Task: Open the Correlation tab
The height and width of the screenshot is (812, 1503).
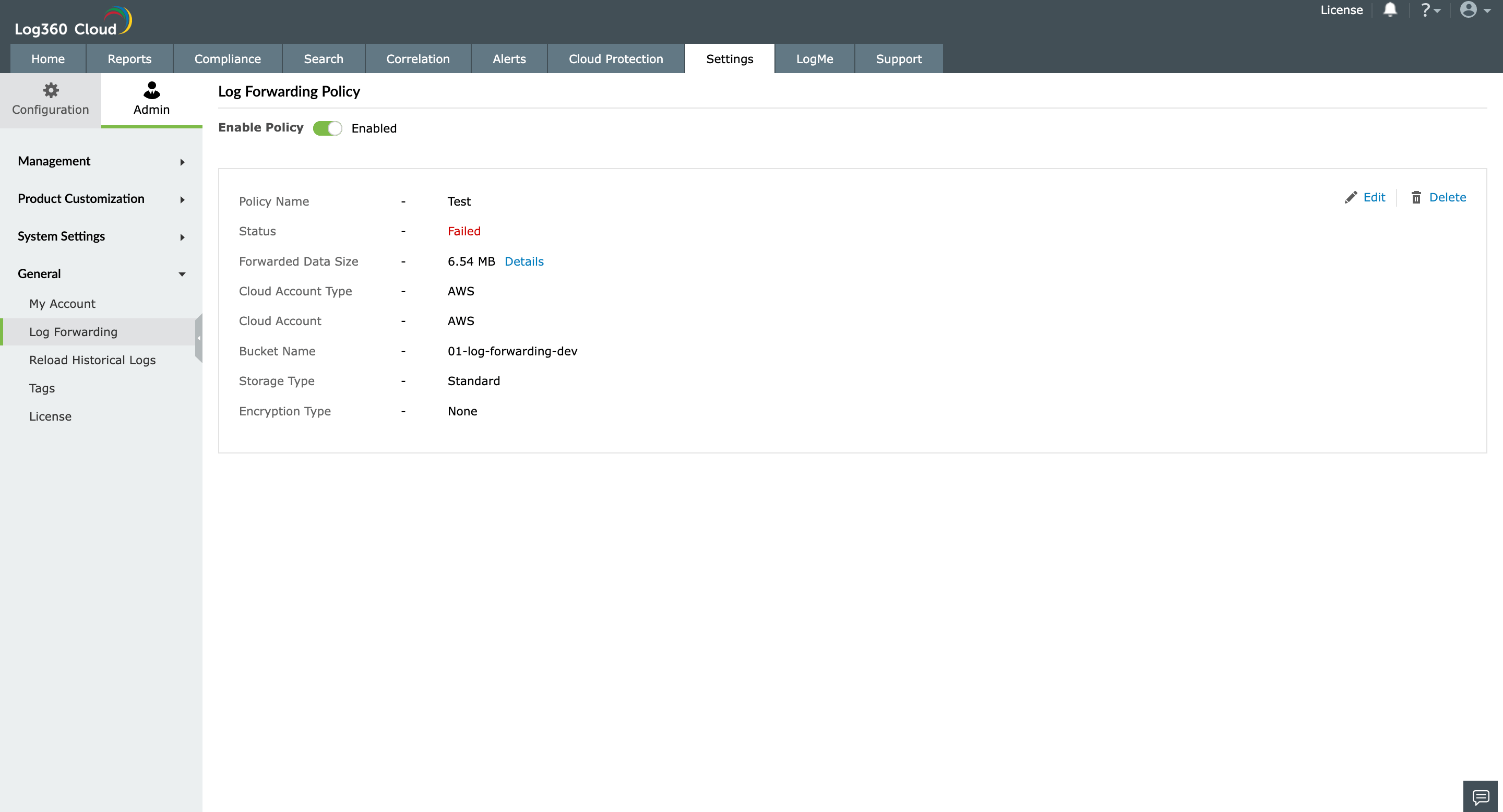Action: tap(417, 59)
